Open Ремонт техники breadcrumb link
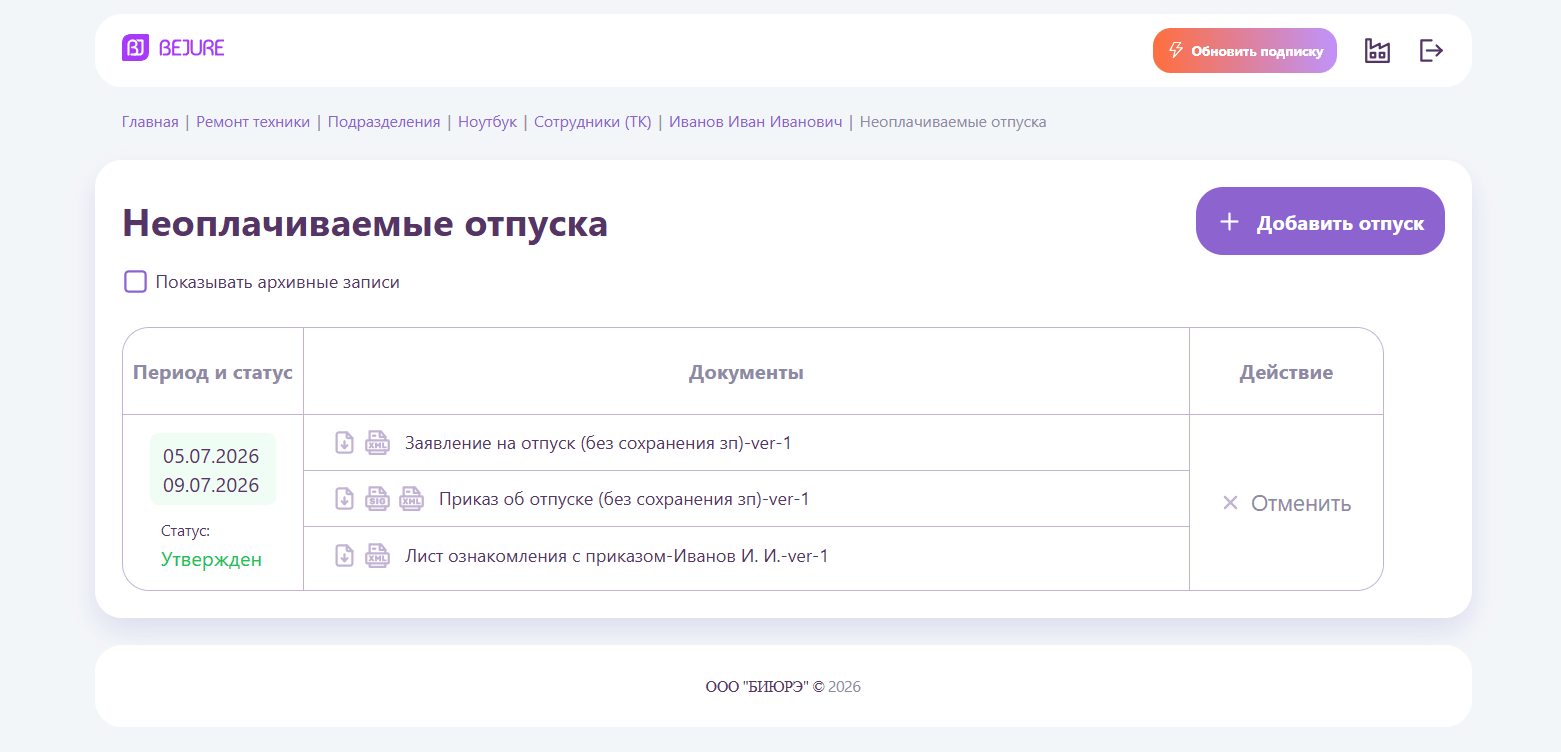The height and width of the screenshot is (752, 1561). tap(253, 122)
